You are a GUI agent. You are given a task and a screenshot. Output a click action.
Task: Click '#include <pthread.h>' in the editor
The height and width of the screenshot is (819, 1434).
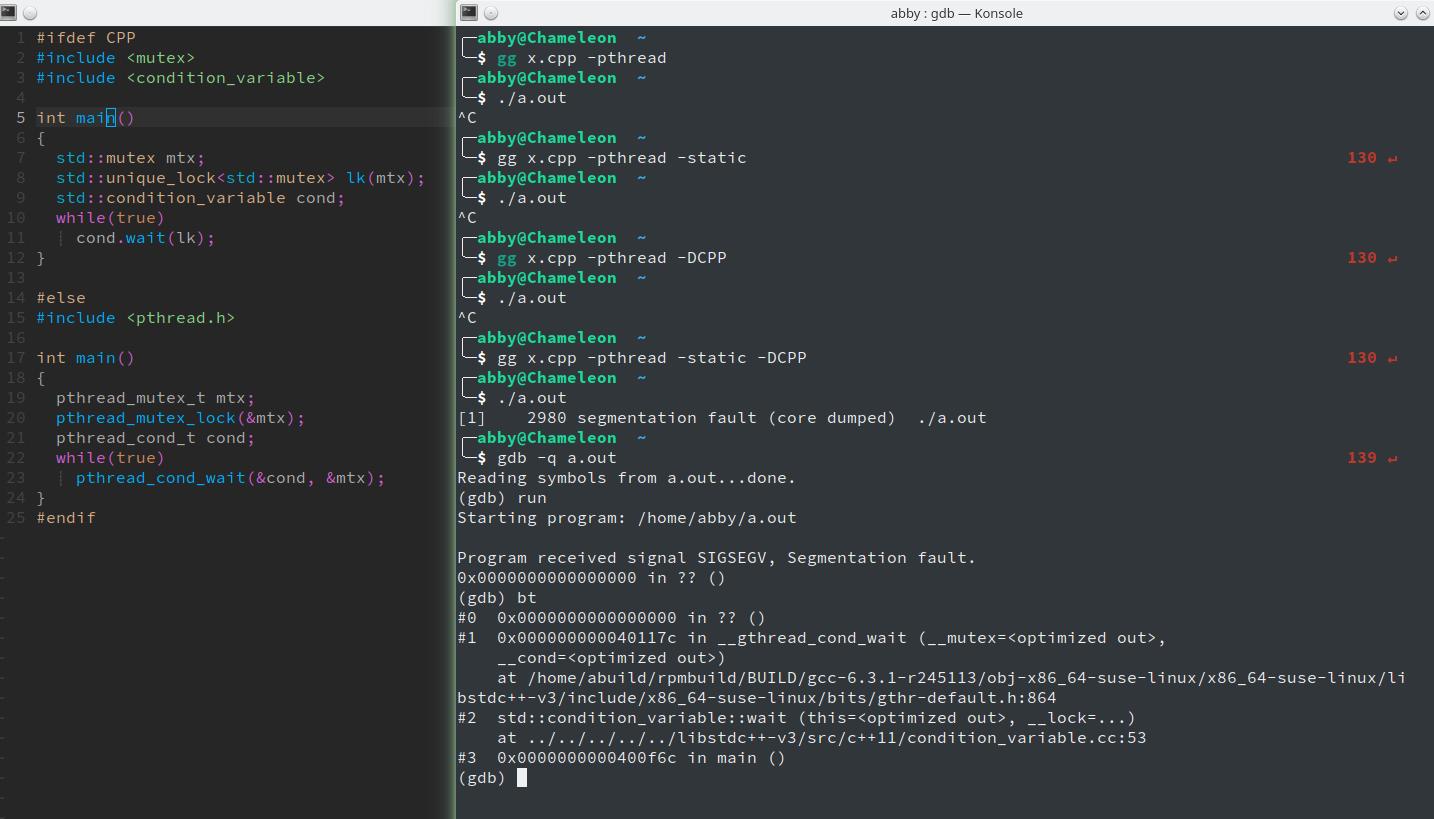(x=136, y=318)
